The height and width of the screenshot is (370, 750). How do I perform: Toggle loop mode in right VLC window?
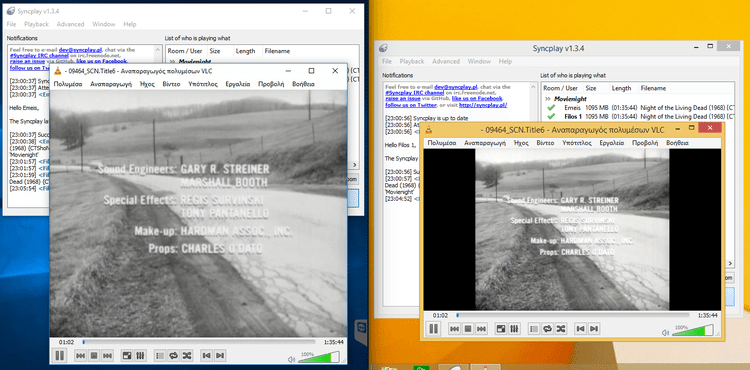point(547,328)
